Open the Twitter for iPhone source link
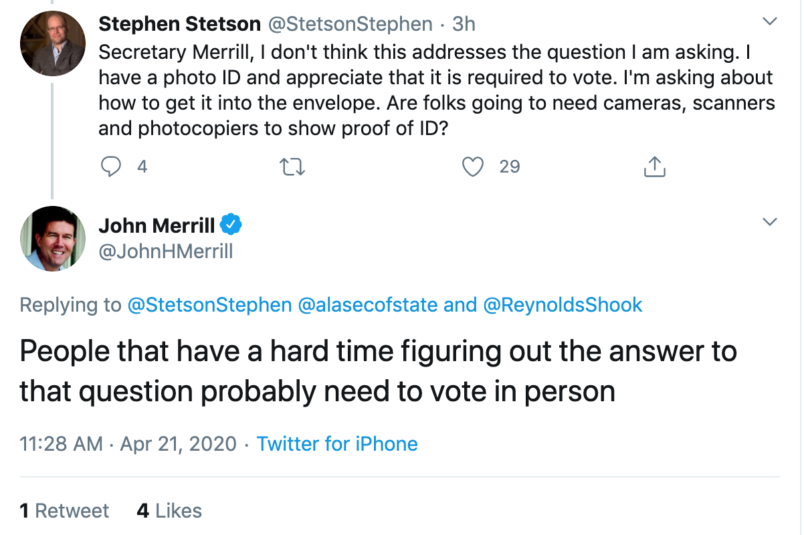The height and width of the screenshot is (535, 804). (337, 443)
